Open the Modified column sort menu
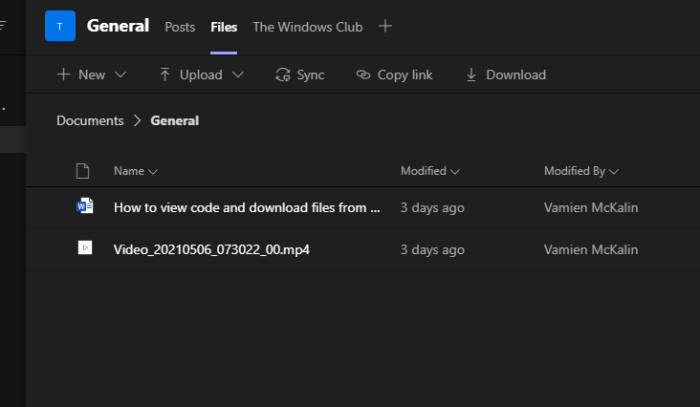The width and height of the screenshot is (700, 407). tap(430, 171)
